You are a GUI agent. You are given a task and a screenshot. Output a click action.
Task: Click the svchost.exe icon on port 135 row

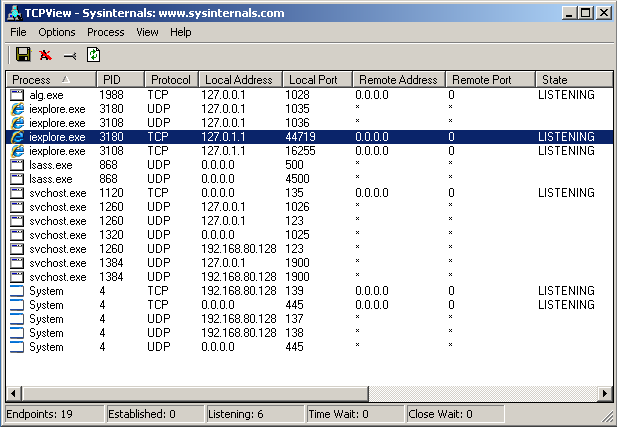[17, 193]
